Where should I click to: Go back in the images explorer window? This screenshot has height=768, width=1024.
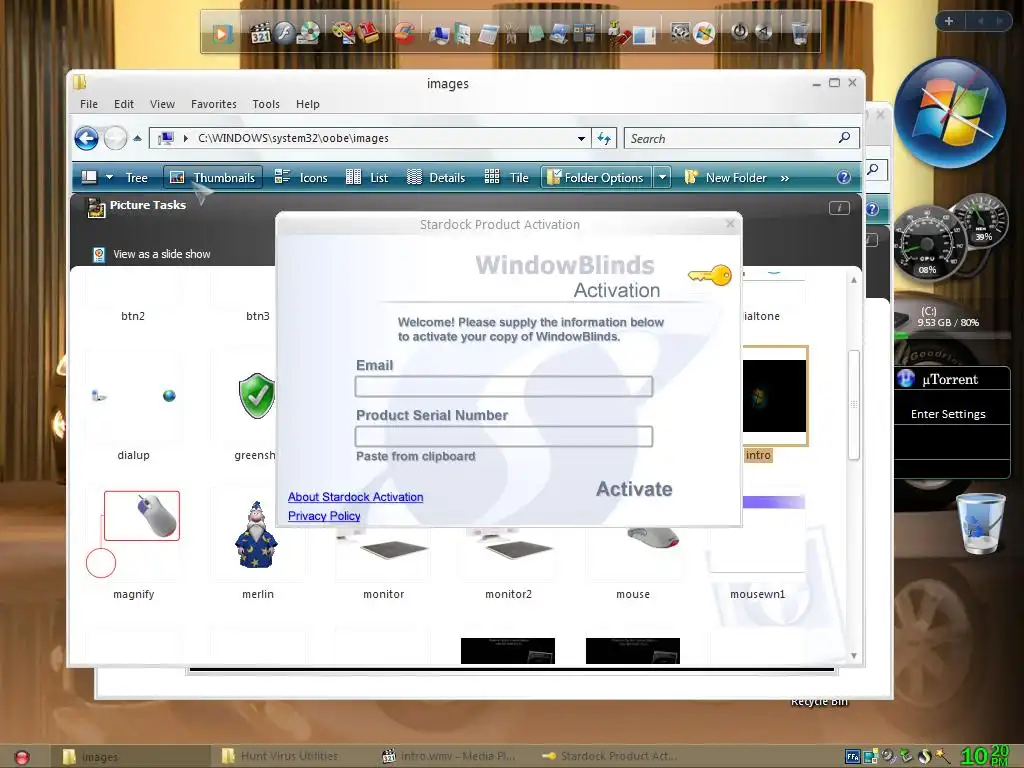86,138
